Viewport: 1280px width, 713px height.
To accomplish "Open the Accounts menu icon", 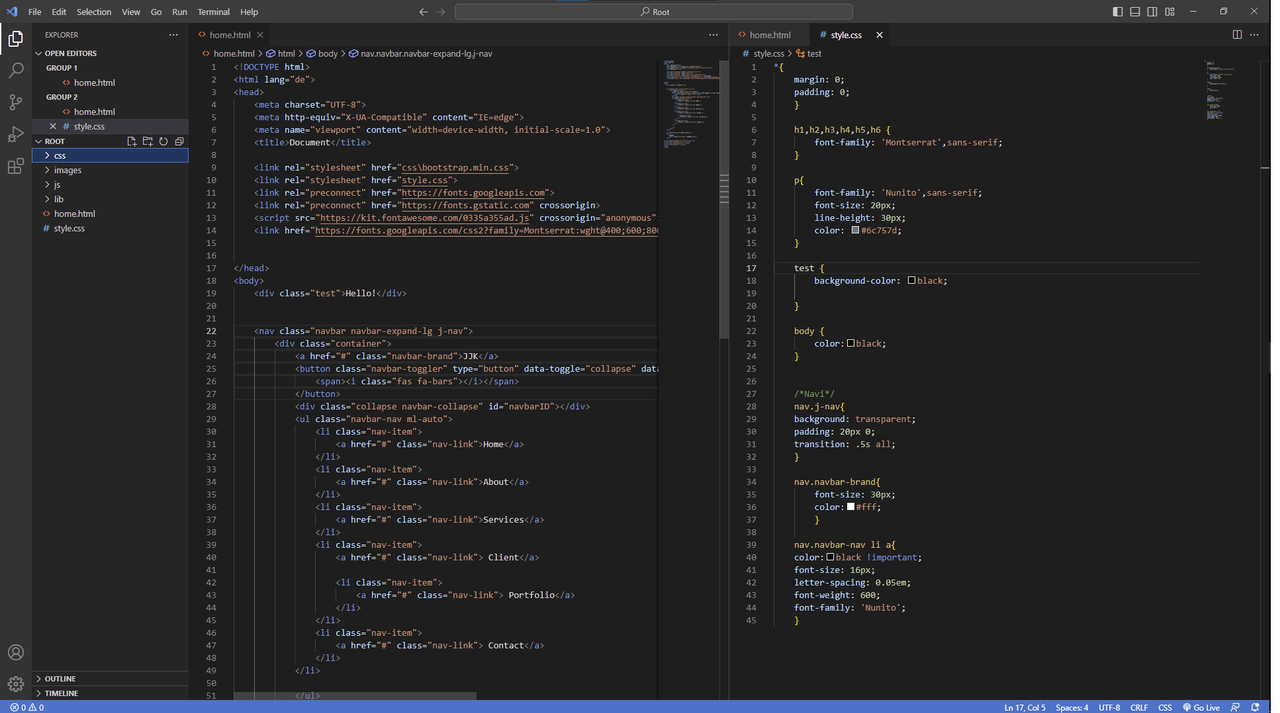I will coord(16,653).
